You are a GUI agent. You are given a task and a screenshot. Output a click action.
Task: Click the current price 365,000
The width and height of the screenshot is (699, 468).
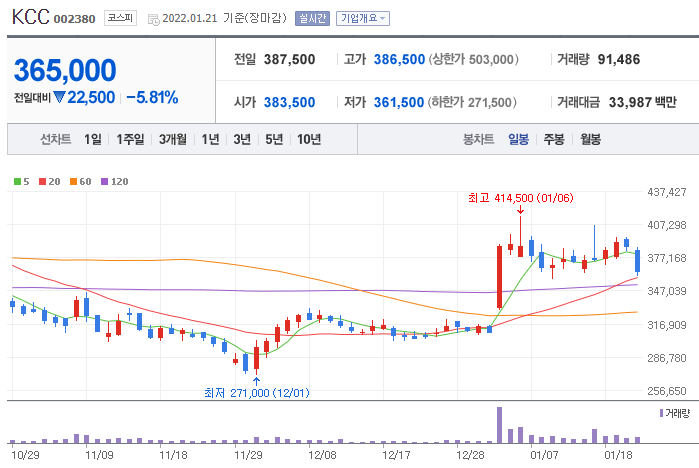tap(65, 70)
